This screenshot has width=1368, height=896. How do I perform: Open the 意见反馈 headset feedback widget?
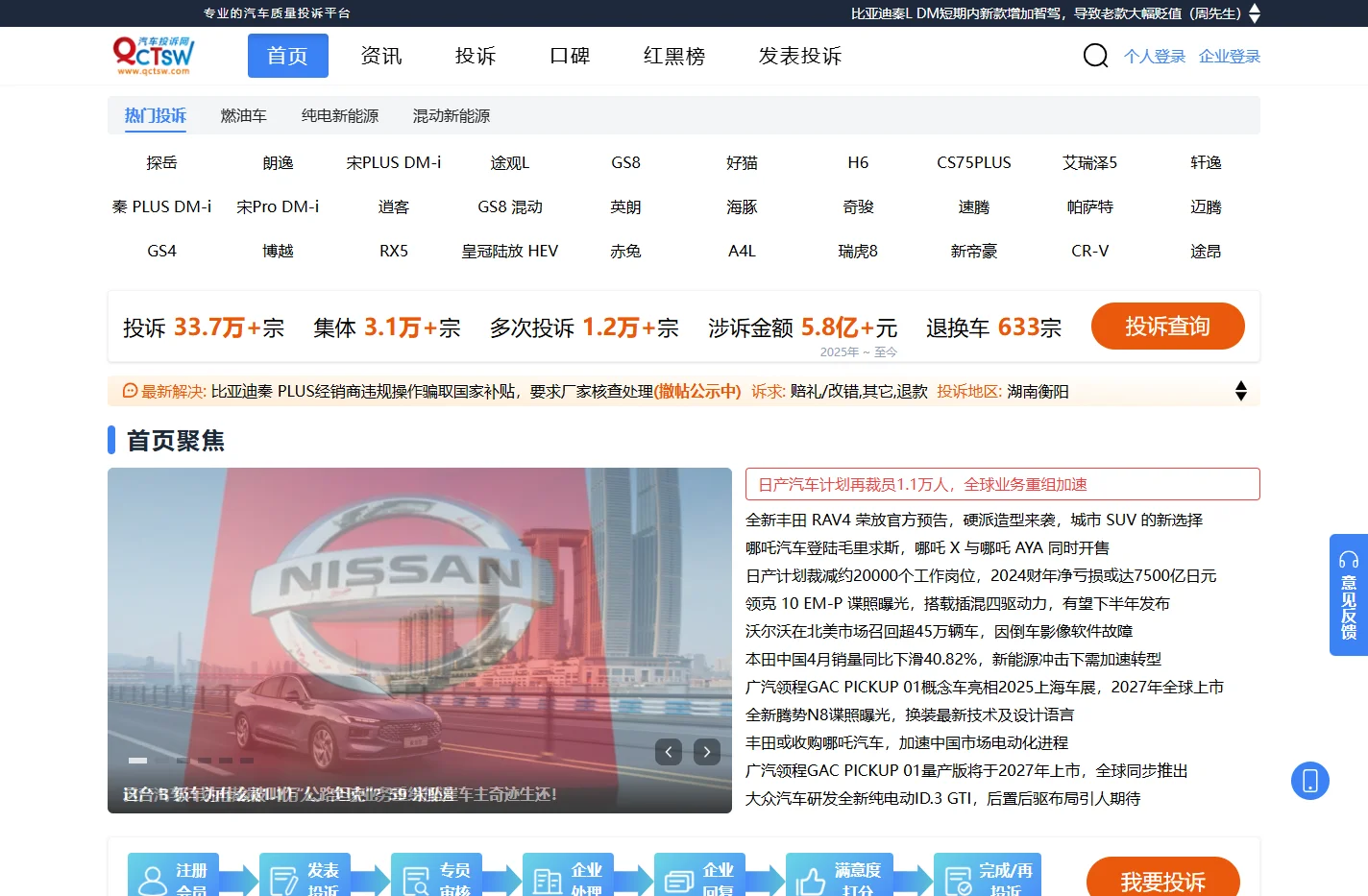(x=1349, y=594)
